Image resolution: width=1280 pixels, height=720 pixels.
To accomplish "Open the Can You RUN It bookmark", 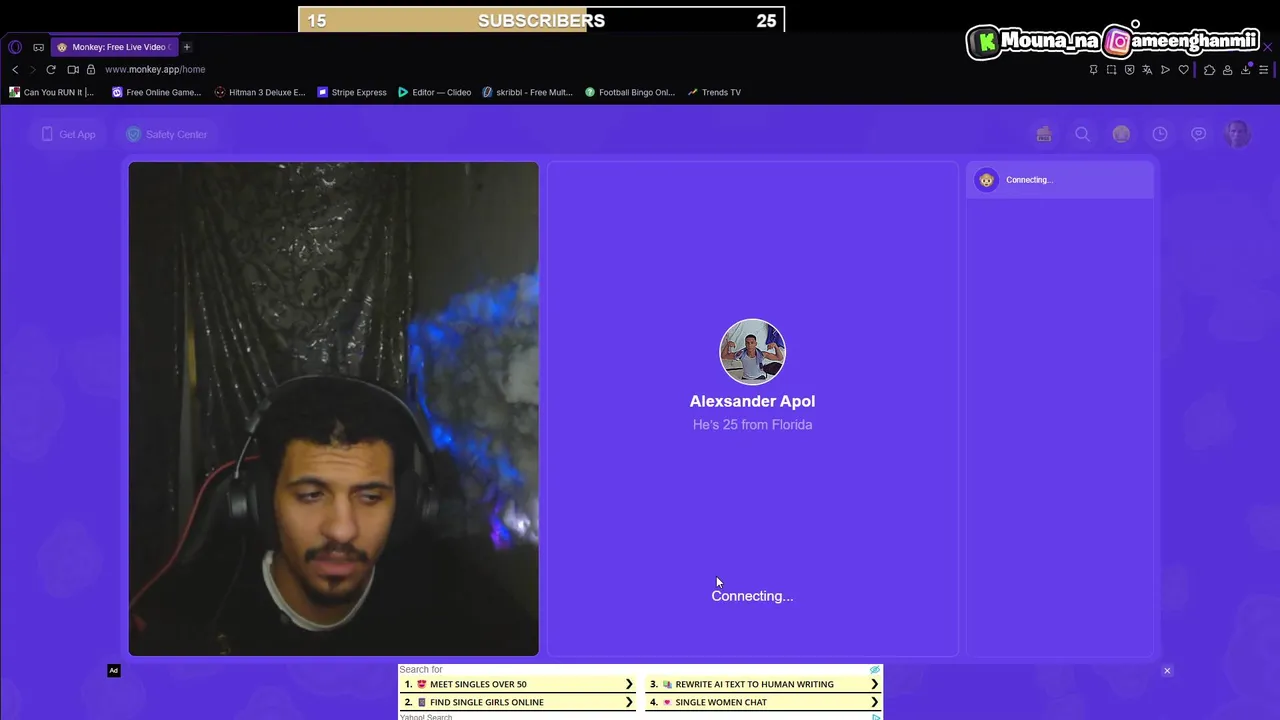I will 51,92.
